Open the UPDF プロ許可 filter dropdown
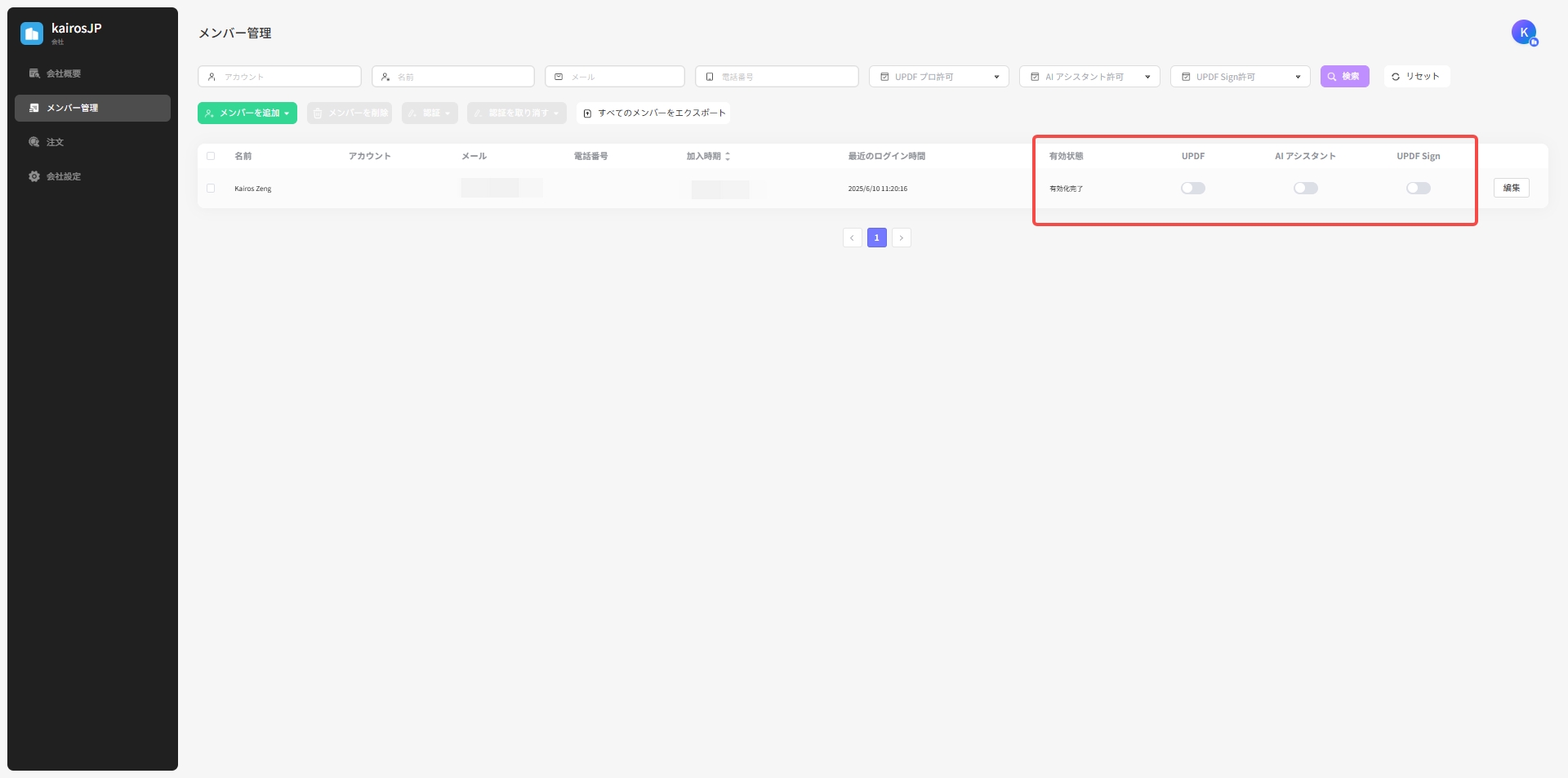Image resolution: width=1568 pixels, height=778 pixels. (939, 77)
